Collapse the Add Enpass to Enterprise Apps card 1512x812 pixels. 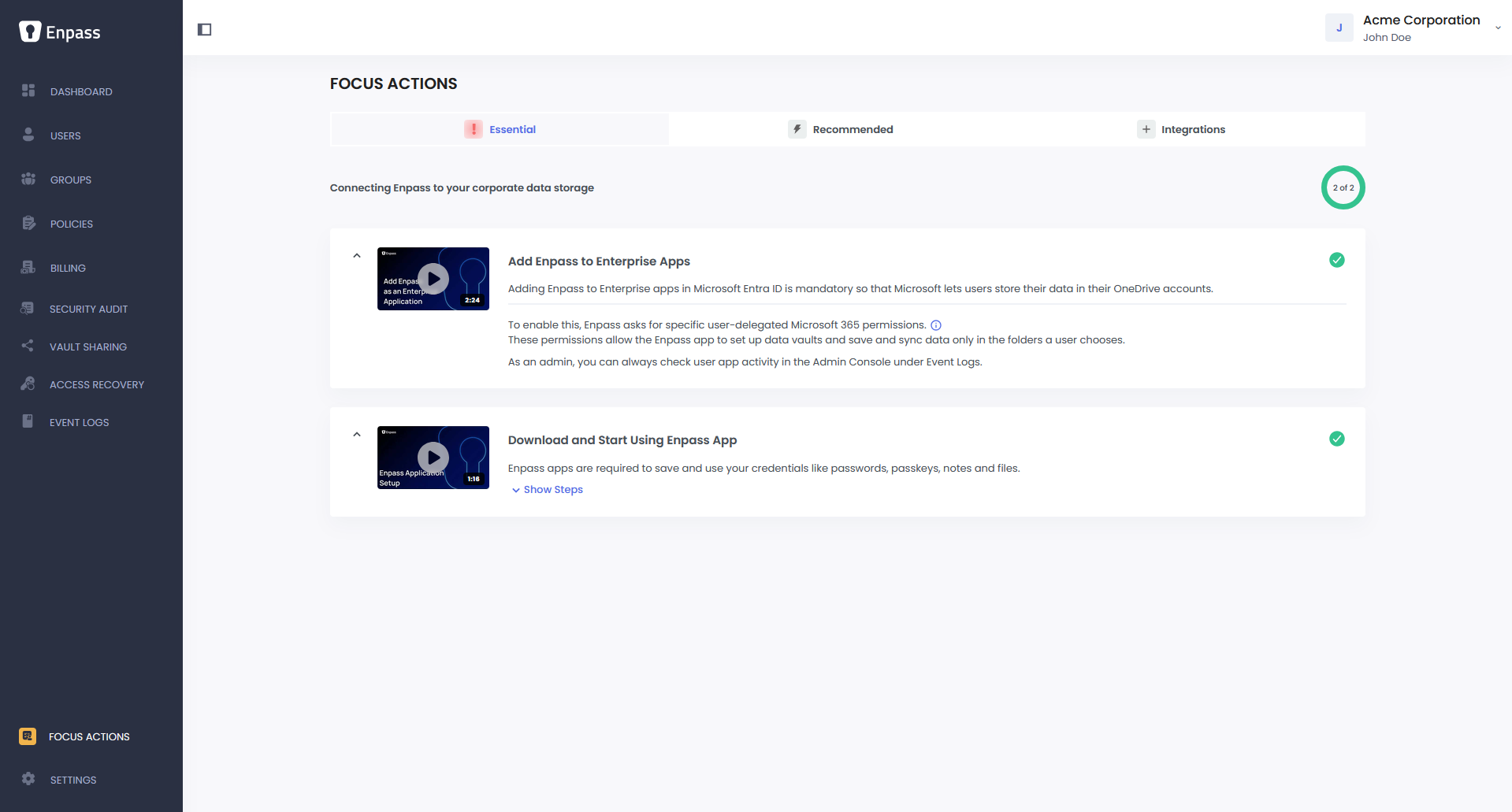357,255
